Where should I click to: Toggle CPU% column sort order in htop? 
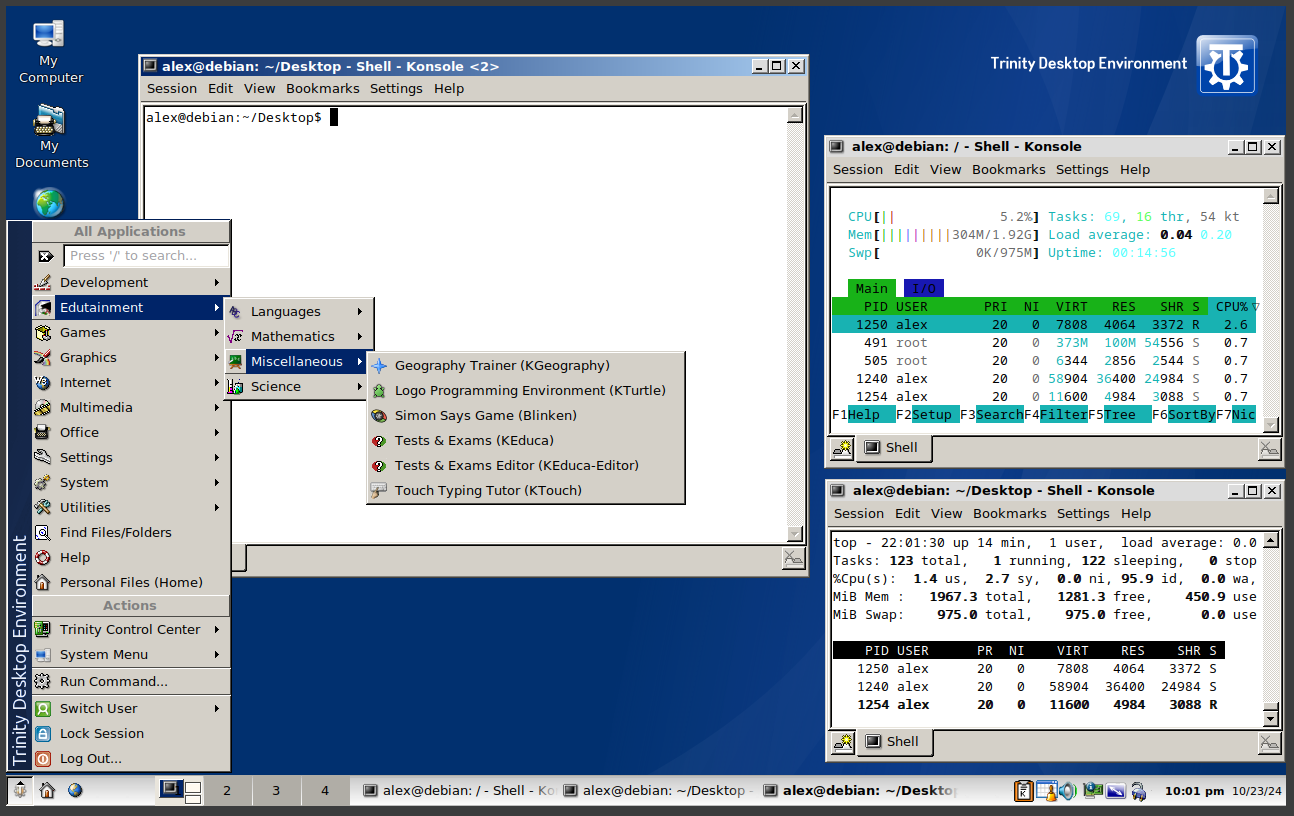point(1233,307)
